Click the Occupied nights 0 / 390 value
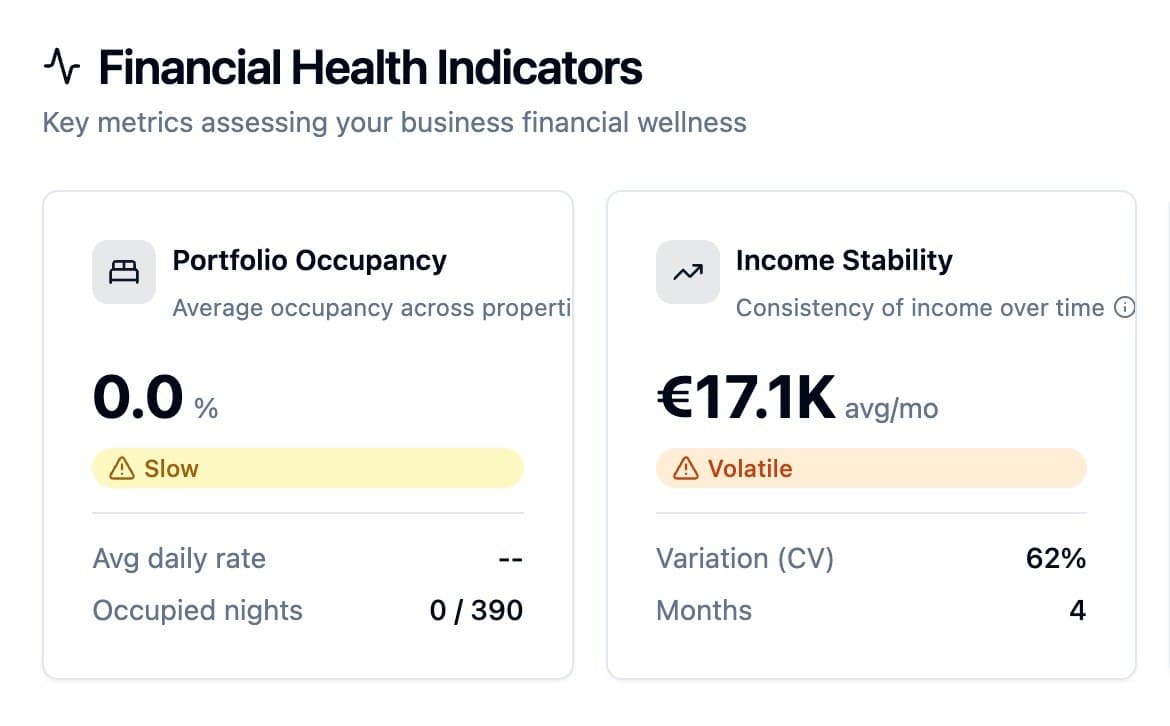Viewport: 1170px width, 726px height. 476,610
